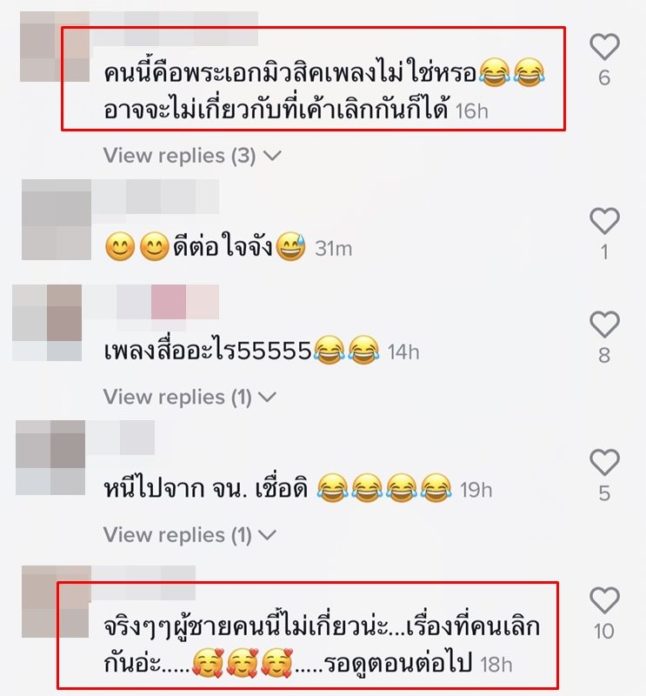Open avatar of the 18h commenter
The height and width of the screenshot is (696, 646).
(56, 601)
